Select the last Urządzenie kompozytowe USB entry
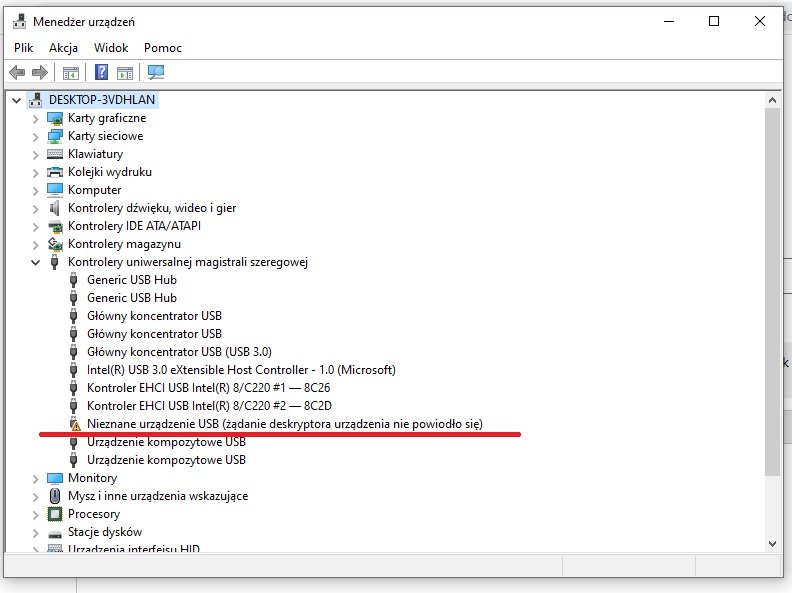The height and width of the screenshot is (593, 792). (x=166, y=460)
